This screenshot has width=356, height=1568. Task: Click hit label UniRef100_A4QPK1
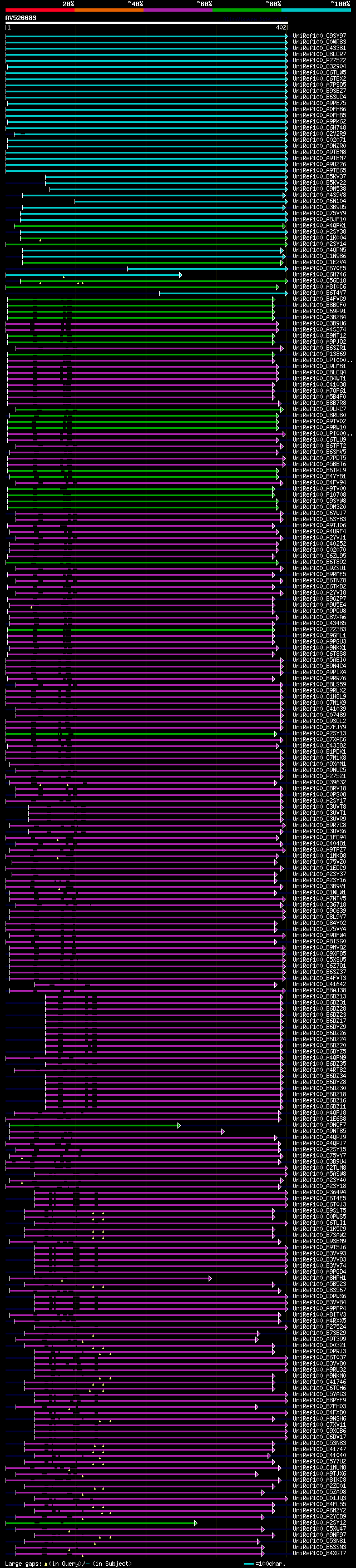tap(319, 225)
